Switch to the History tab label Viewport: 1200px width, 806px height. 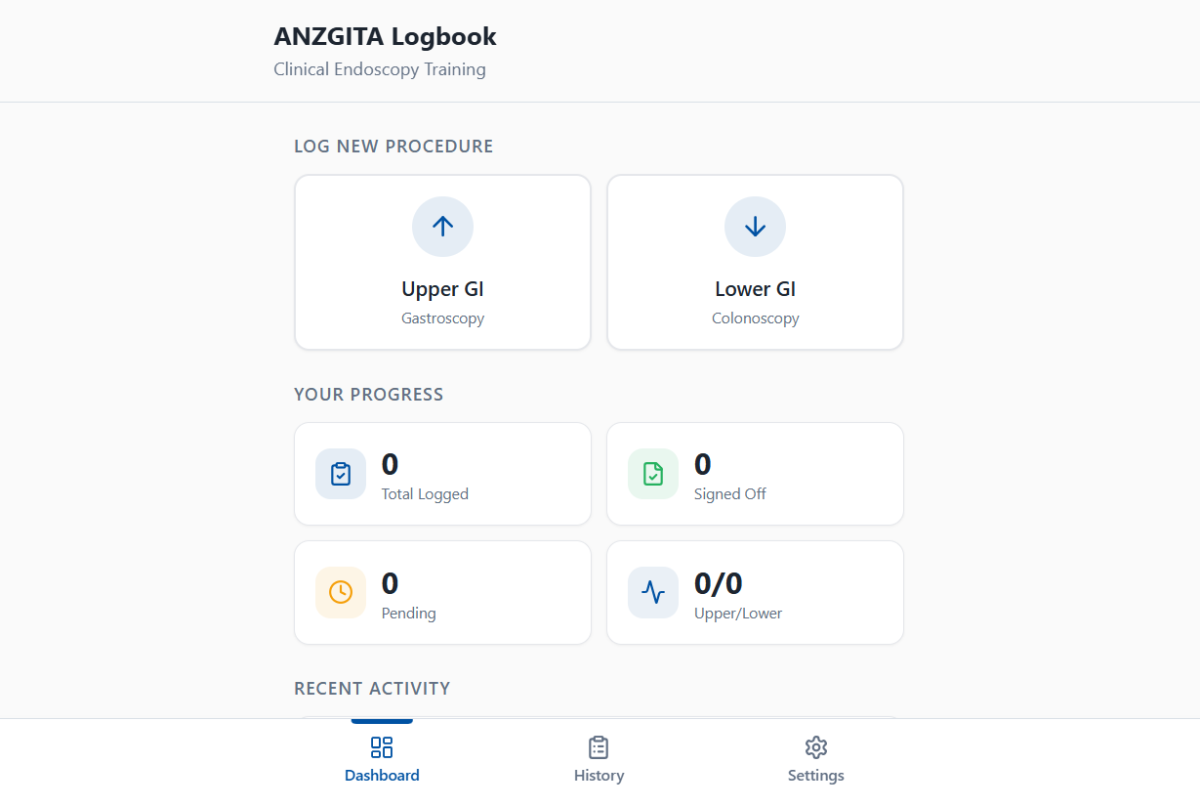pos(599,776)
